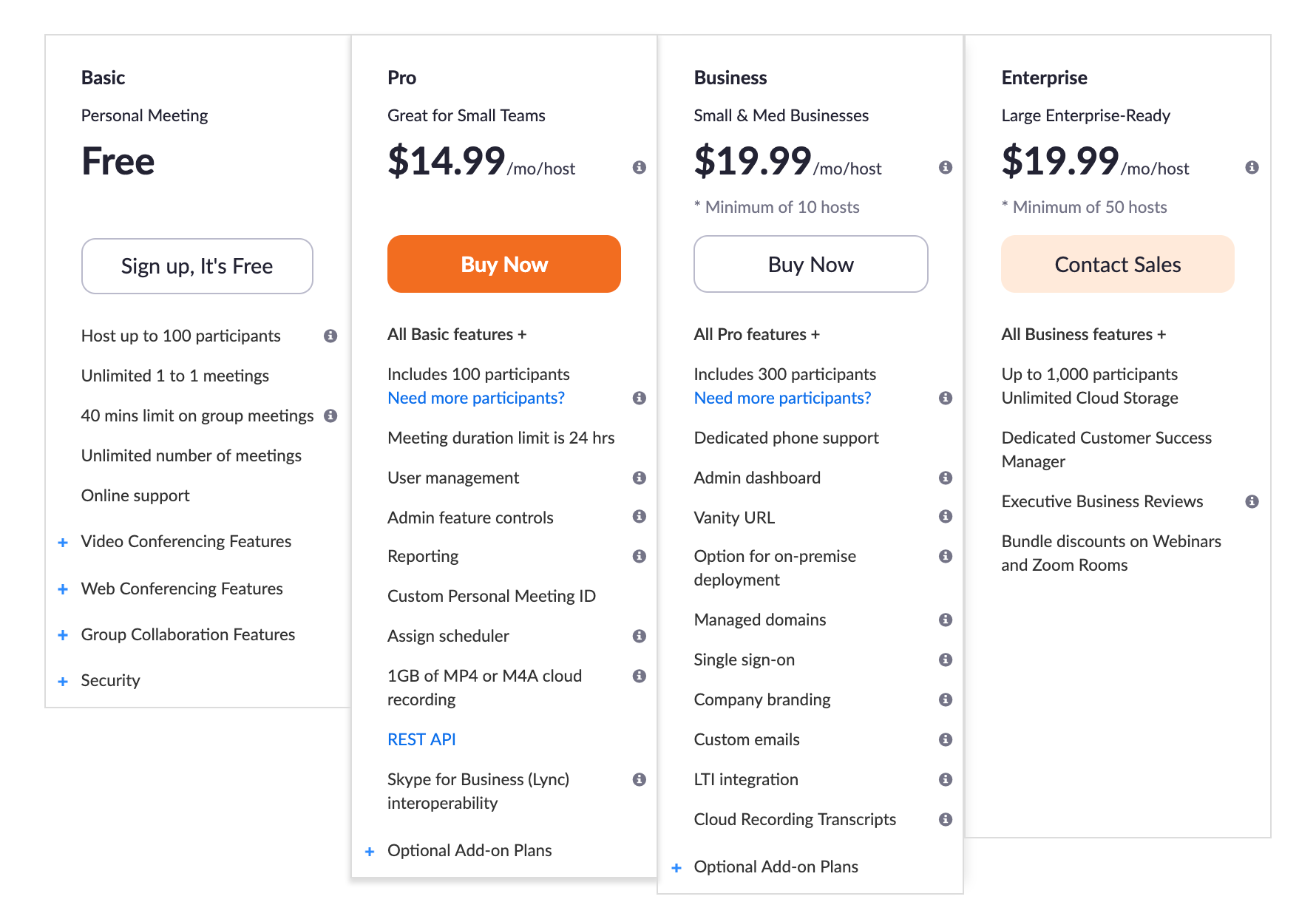Viewport: 1316px width, 902px height.
Task: Click the info icon beside the Business price
Action: click(946, 167)
